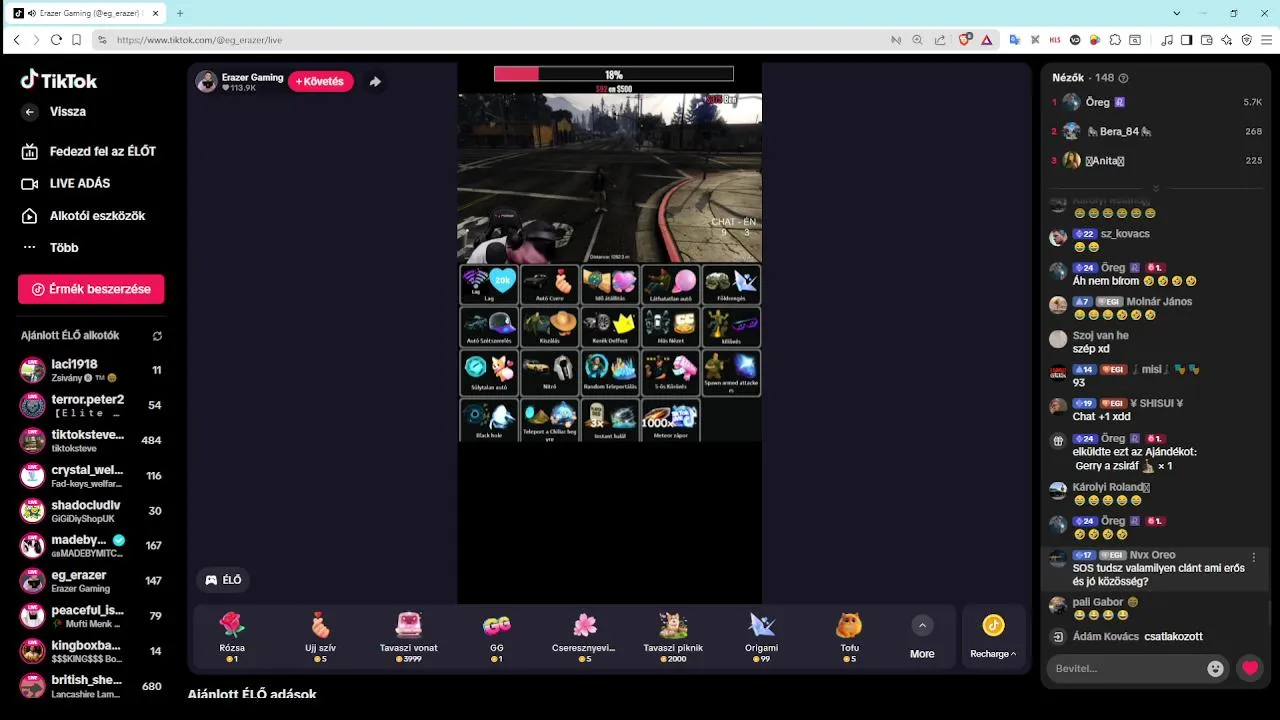Screen dimensions: 1280x720
Task: Send an Ujj szív gift
Action: pos(320,636)
